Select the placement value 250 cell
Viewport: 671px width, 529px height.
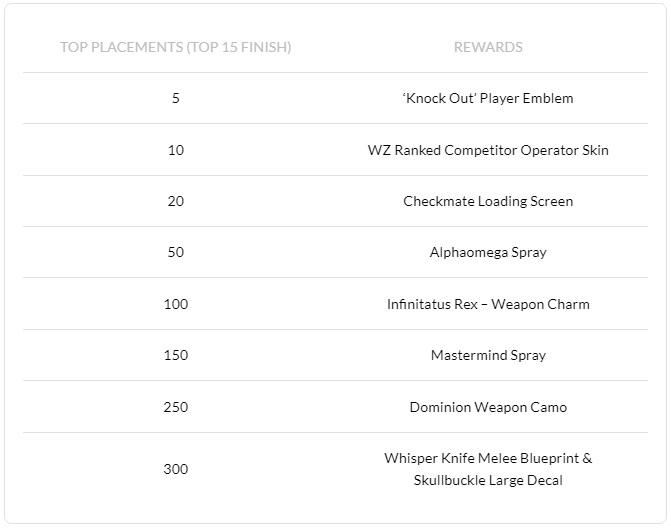click(x=175, y=407)
